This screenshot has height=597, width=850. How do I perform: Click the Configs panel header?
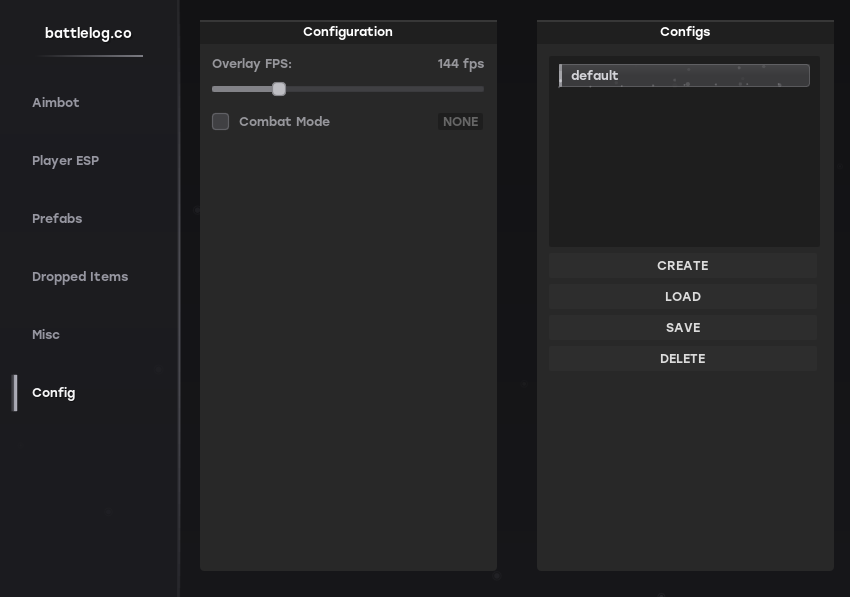[685, 31]
